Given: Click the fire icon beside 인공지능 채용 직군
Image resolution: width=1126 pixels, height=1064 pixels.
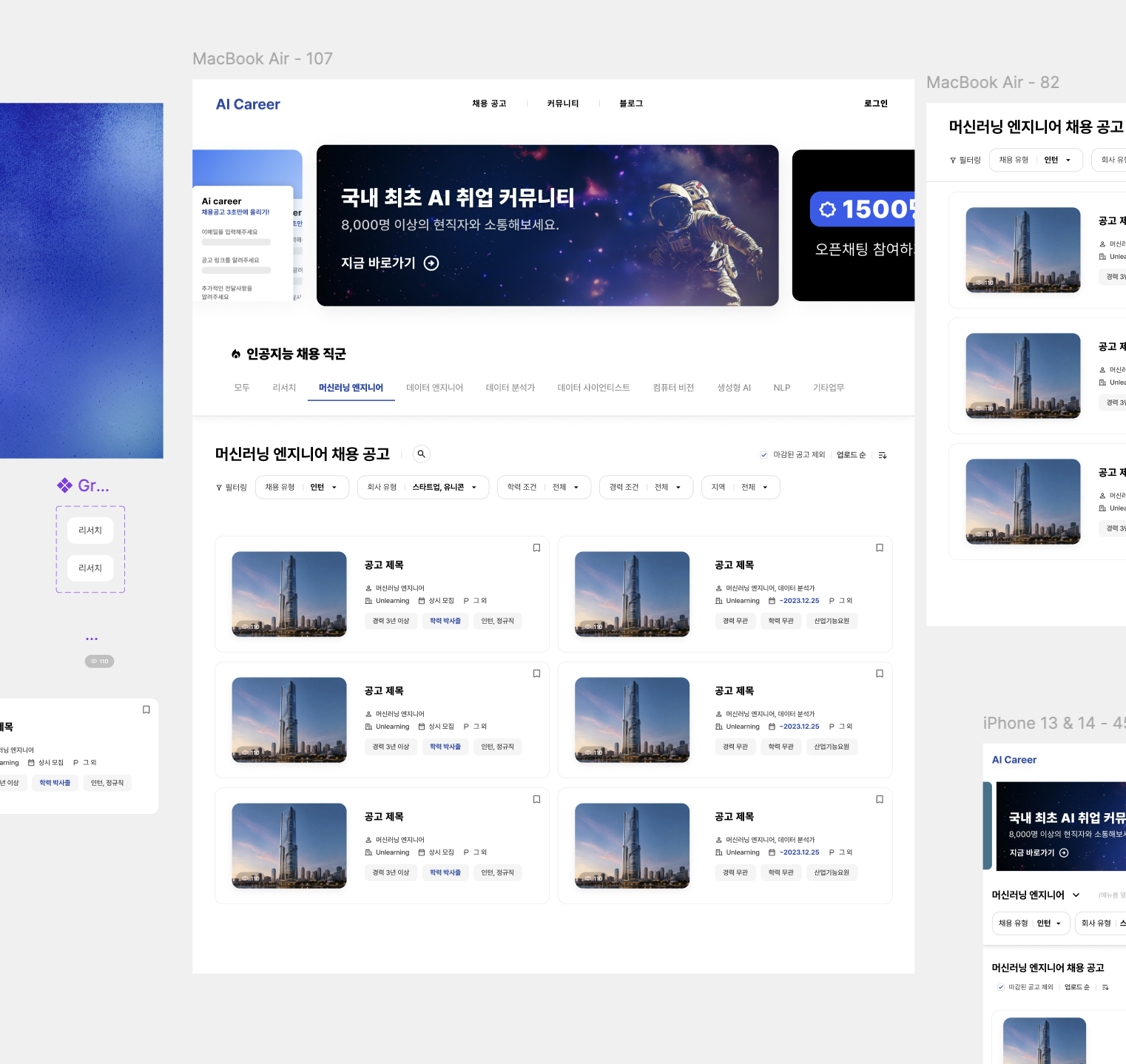Looking at the screenshot, I should 236,354.
